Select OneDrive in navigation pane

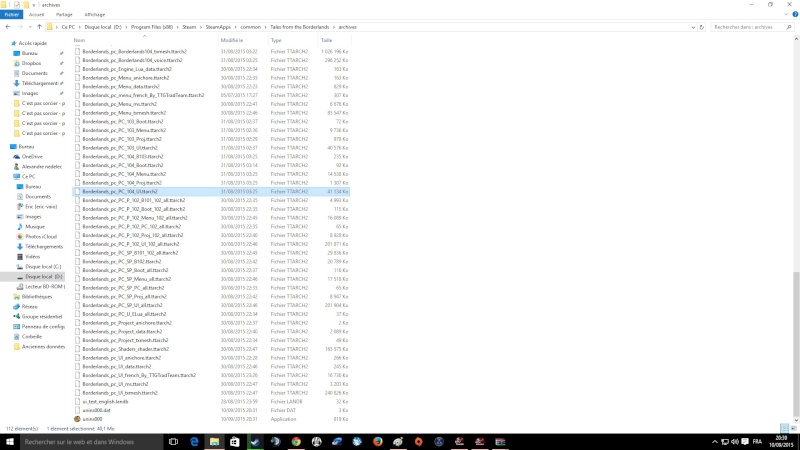tap(32, 157)
